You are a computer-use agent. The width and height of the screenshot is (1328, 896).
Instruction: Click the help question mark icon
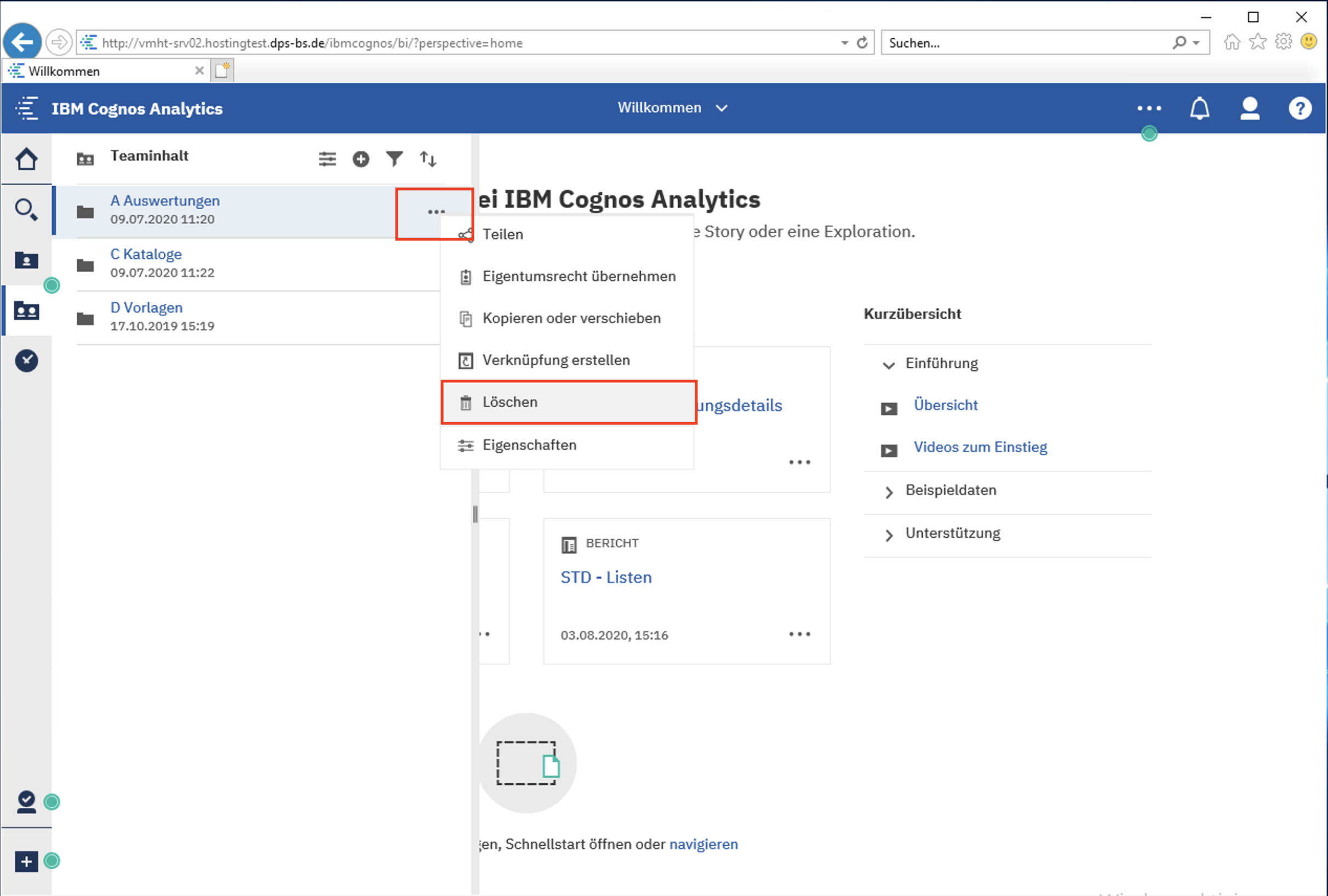point(1300,108)
